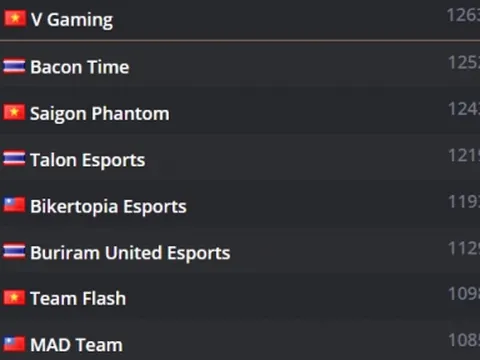The height and width of the screenshot is (360, 480).
Task: Open the Talon Esports team page
Action: point(88,160)
